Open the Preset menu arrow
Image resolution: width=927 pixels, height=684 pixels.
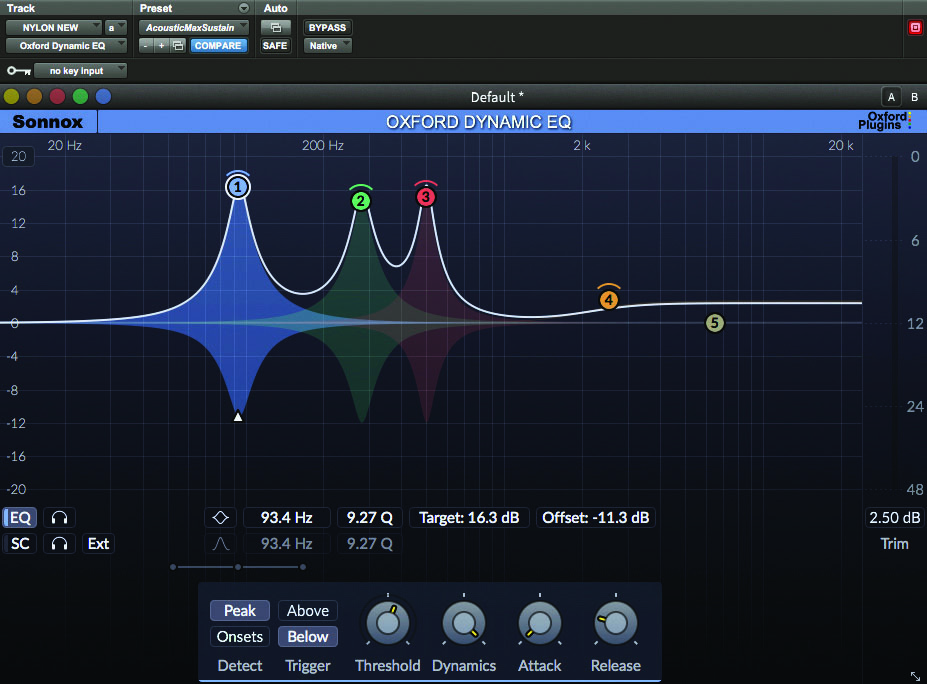click(x=244, y=8)
